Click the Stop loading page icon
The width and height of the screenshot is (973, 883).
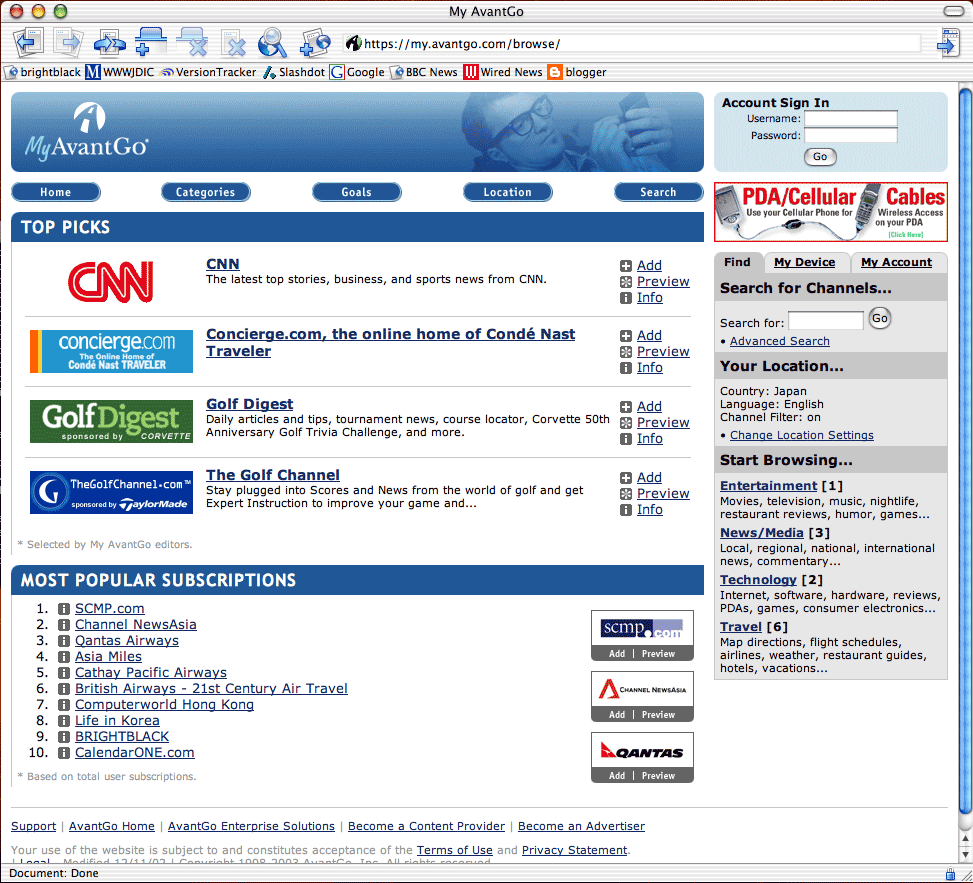tap(233, 43)
